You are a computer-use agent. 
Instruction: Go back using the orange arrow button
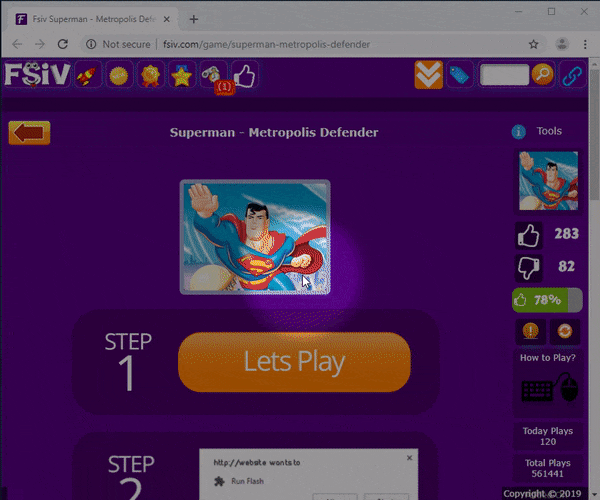[29, 133]
